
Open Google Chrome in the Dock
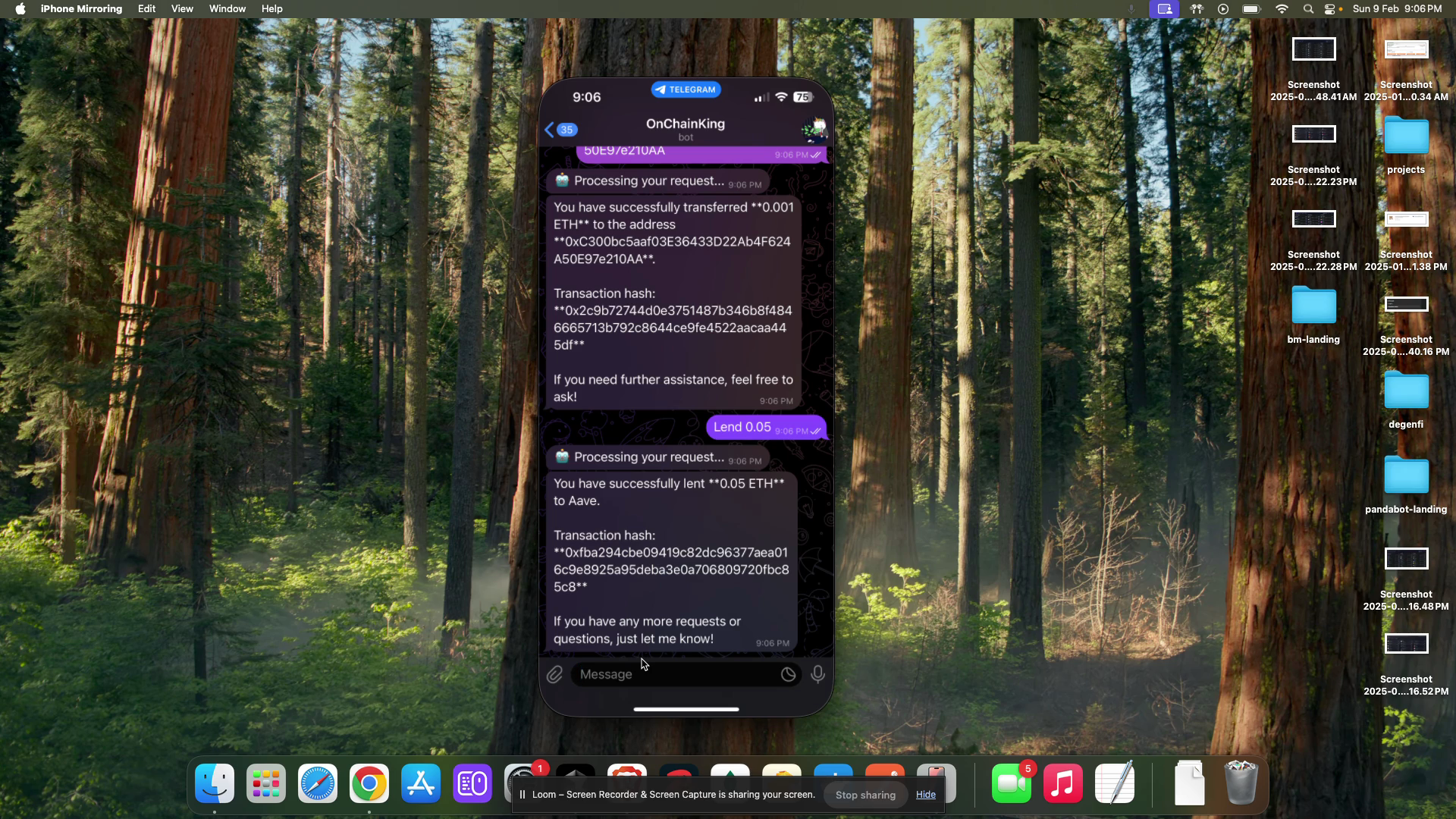(369, 783)
